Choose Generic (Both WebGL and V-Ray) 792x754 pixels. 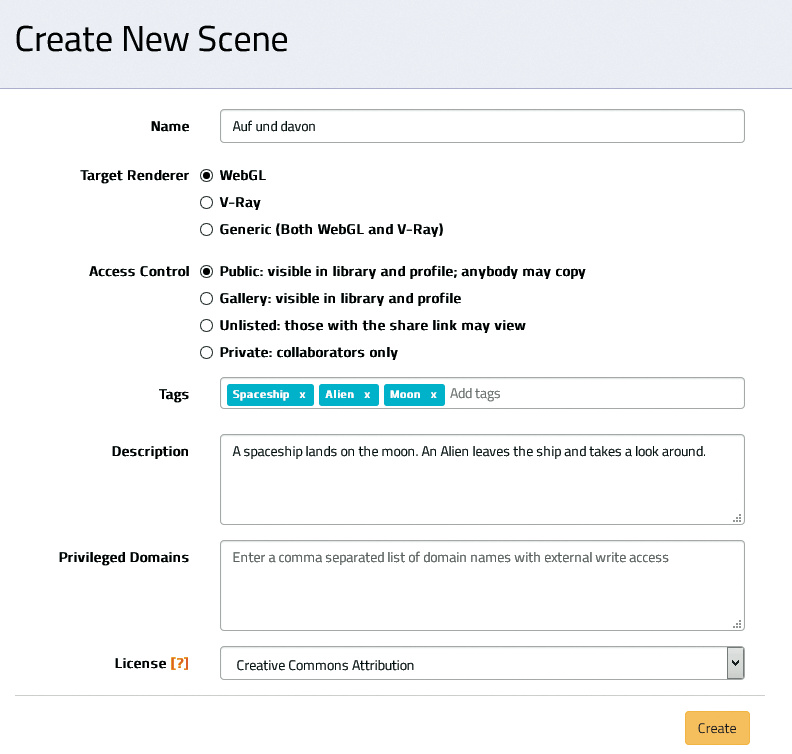click(207, 229)
